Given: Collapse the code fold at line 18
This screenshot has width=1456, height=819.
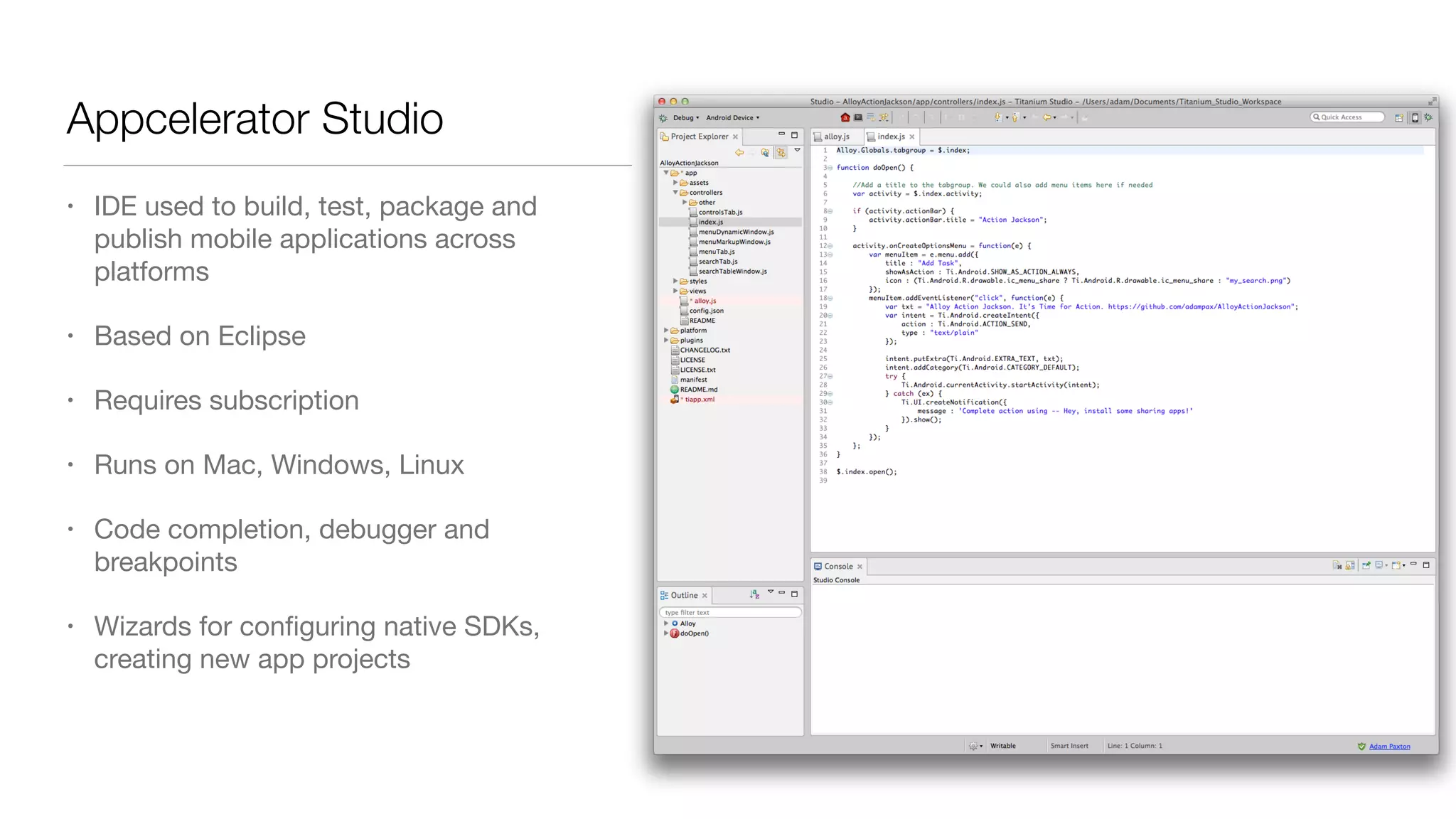Looking at the screenshot, I should (x=830, y=298).
